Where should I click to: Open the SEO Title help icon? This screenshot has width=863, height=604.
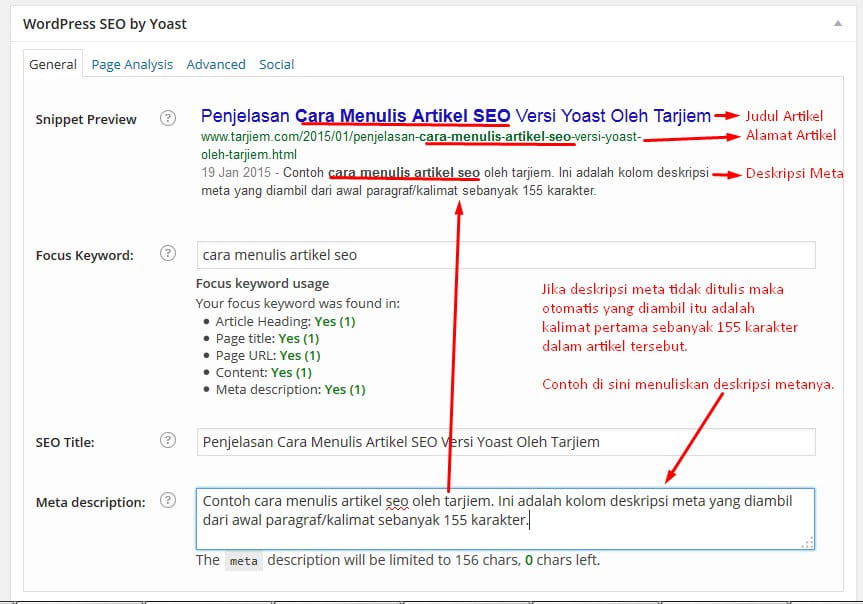tap(167, 440)
